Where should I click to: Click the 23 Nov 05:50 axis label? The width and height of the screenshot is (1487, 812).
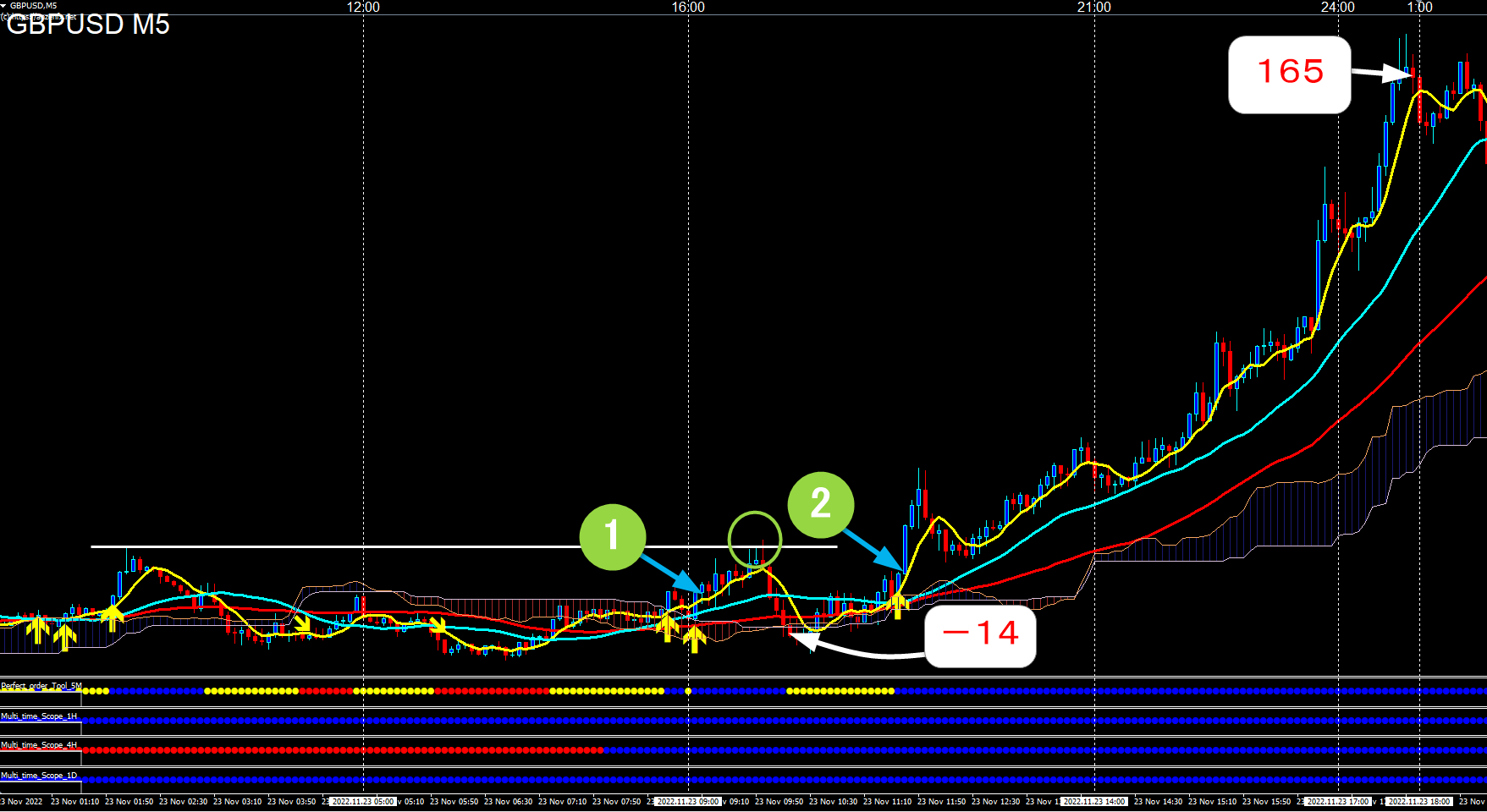[454, 801]
